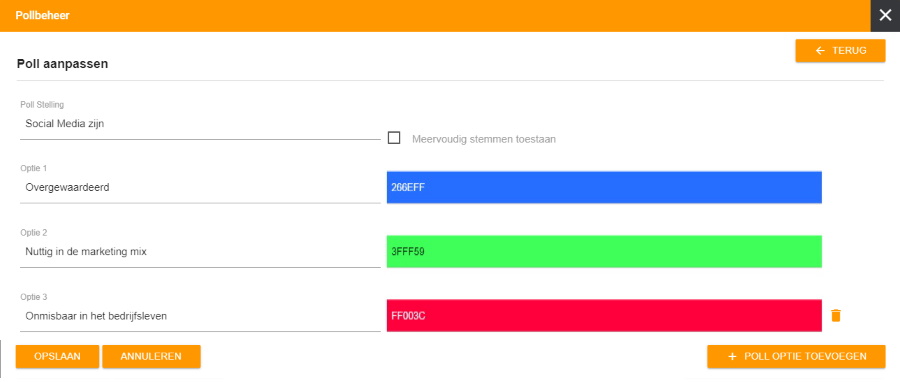Image resolution: width=900 pixels, height=382 pixels.
Task: Edit the Optie 2 field Nuttig in de marketing mix
Action: pos(200,252)
